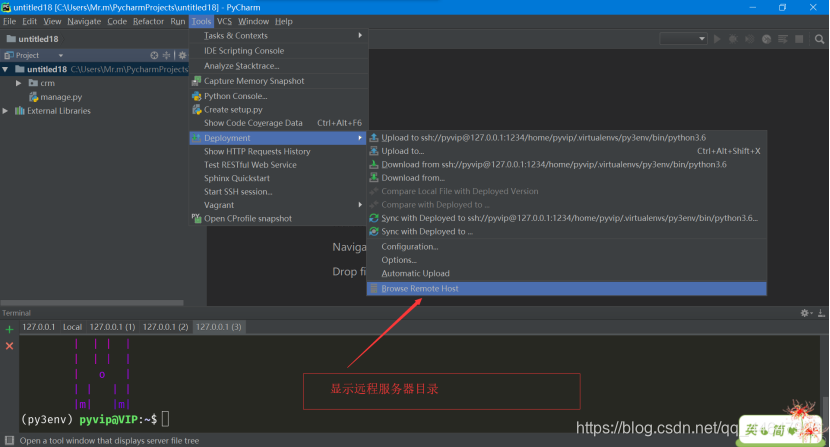830x447 pixels.
Task: Open Deployment Configuration... entry
Action: (410, 246)
